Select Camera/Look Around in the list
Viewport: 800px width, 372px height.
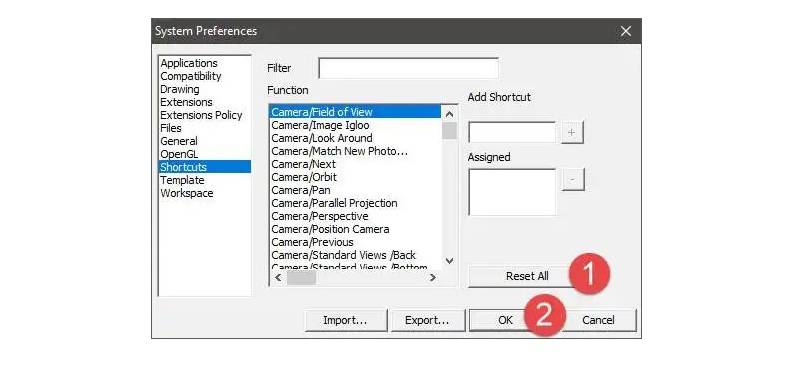point(355,138)
